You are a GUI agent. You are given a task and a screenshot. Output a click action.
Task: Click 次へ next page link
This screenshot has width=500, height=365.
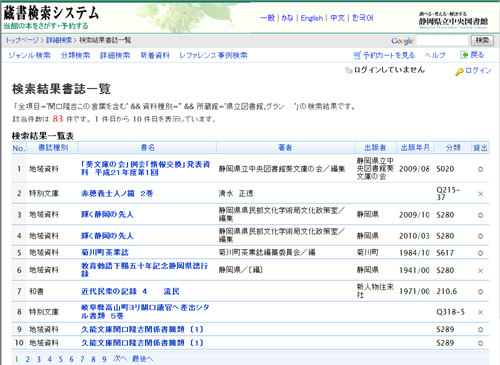pyautogui.click(x=120, y=359)
